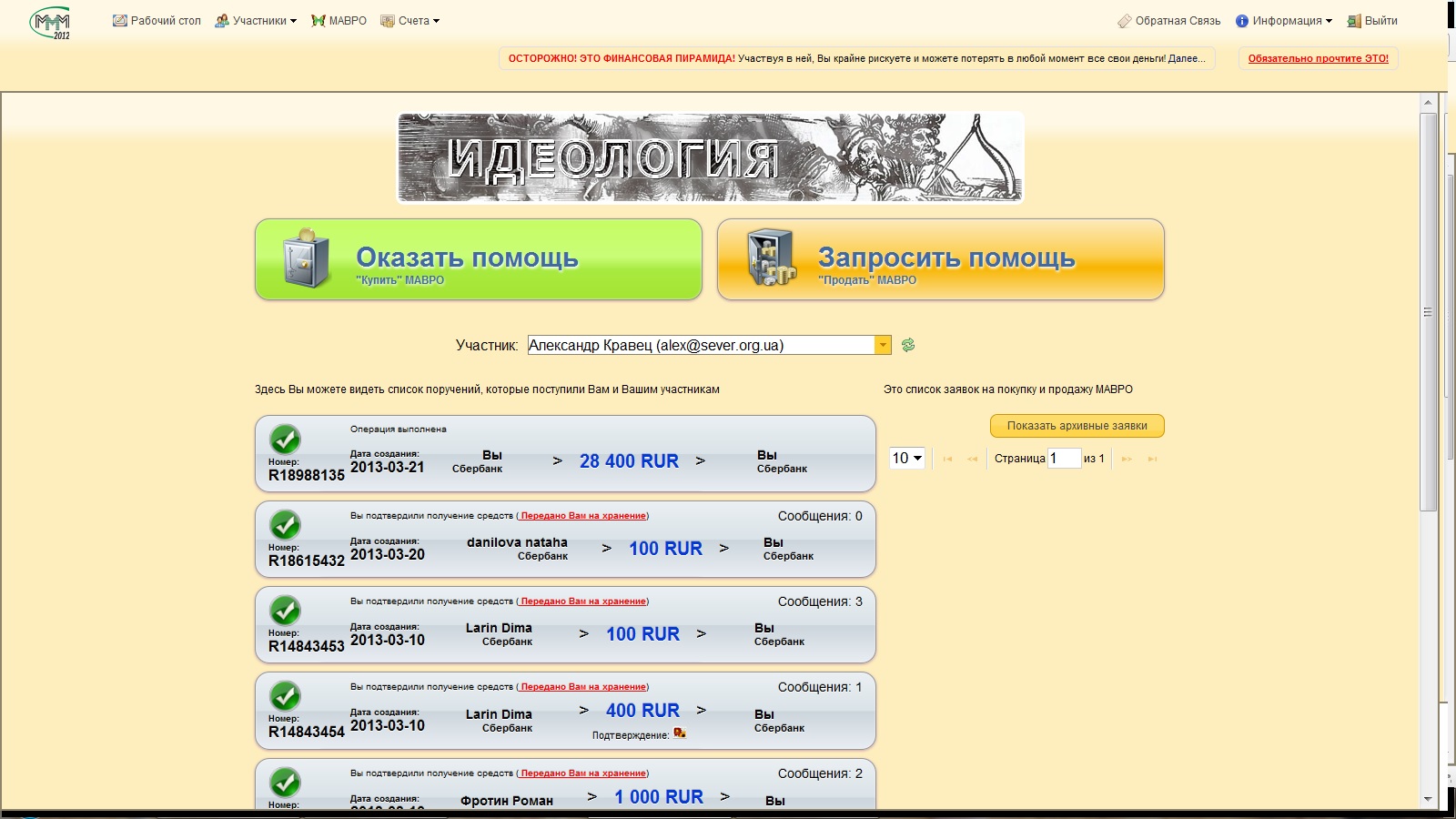Open the Обязательно прочтите ЭТО link

click(x=1318, y=58)
